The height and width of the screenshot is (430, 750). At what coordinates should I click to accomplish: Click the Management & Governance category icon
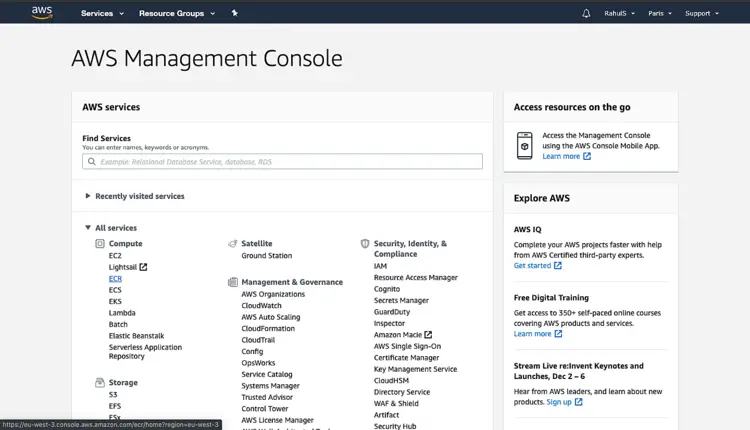pos(232,282)
